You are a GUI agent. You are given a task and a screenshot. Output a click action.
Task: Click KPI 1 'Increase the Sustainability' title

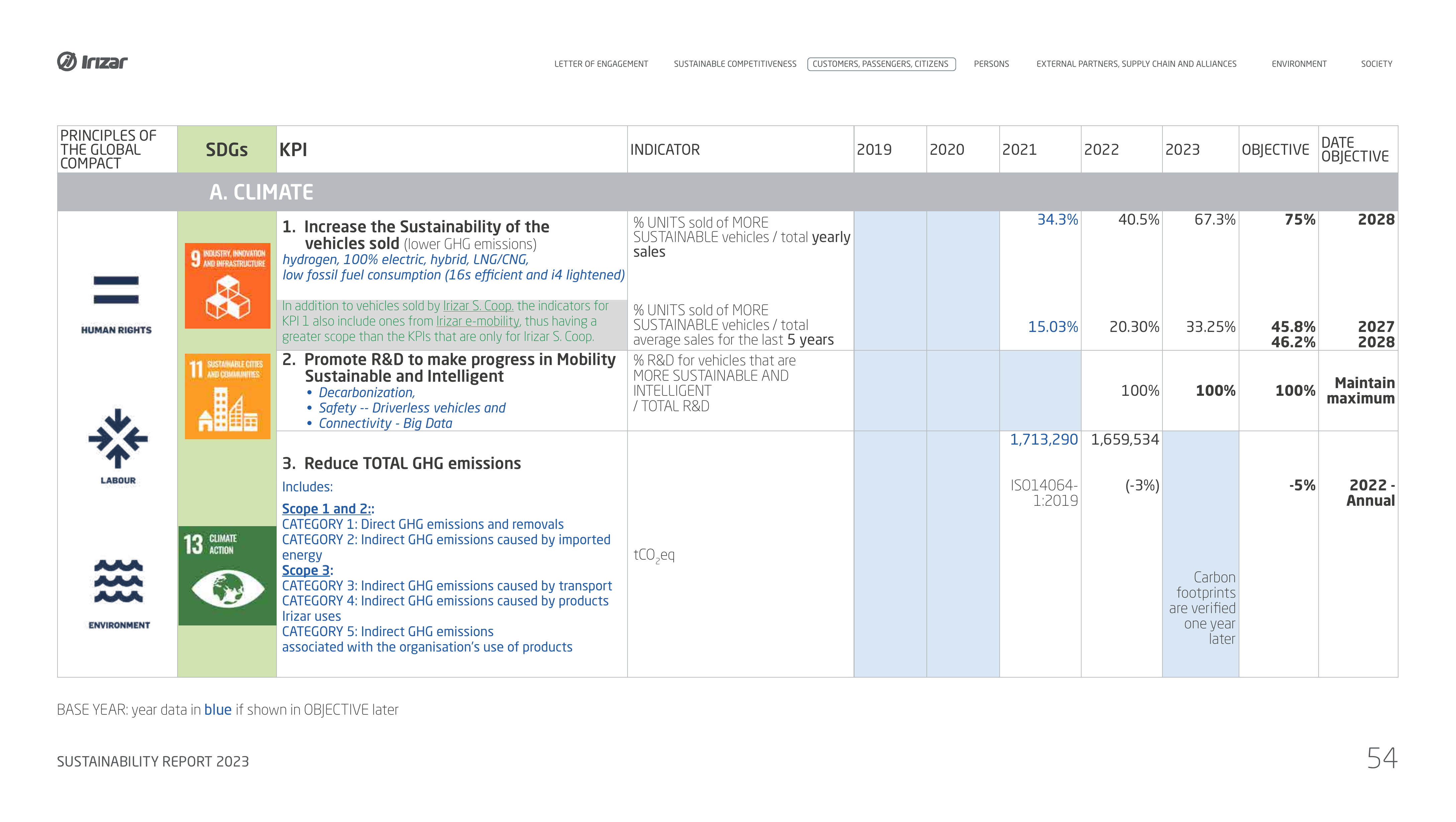pos(416,235)
